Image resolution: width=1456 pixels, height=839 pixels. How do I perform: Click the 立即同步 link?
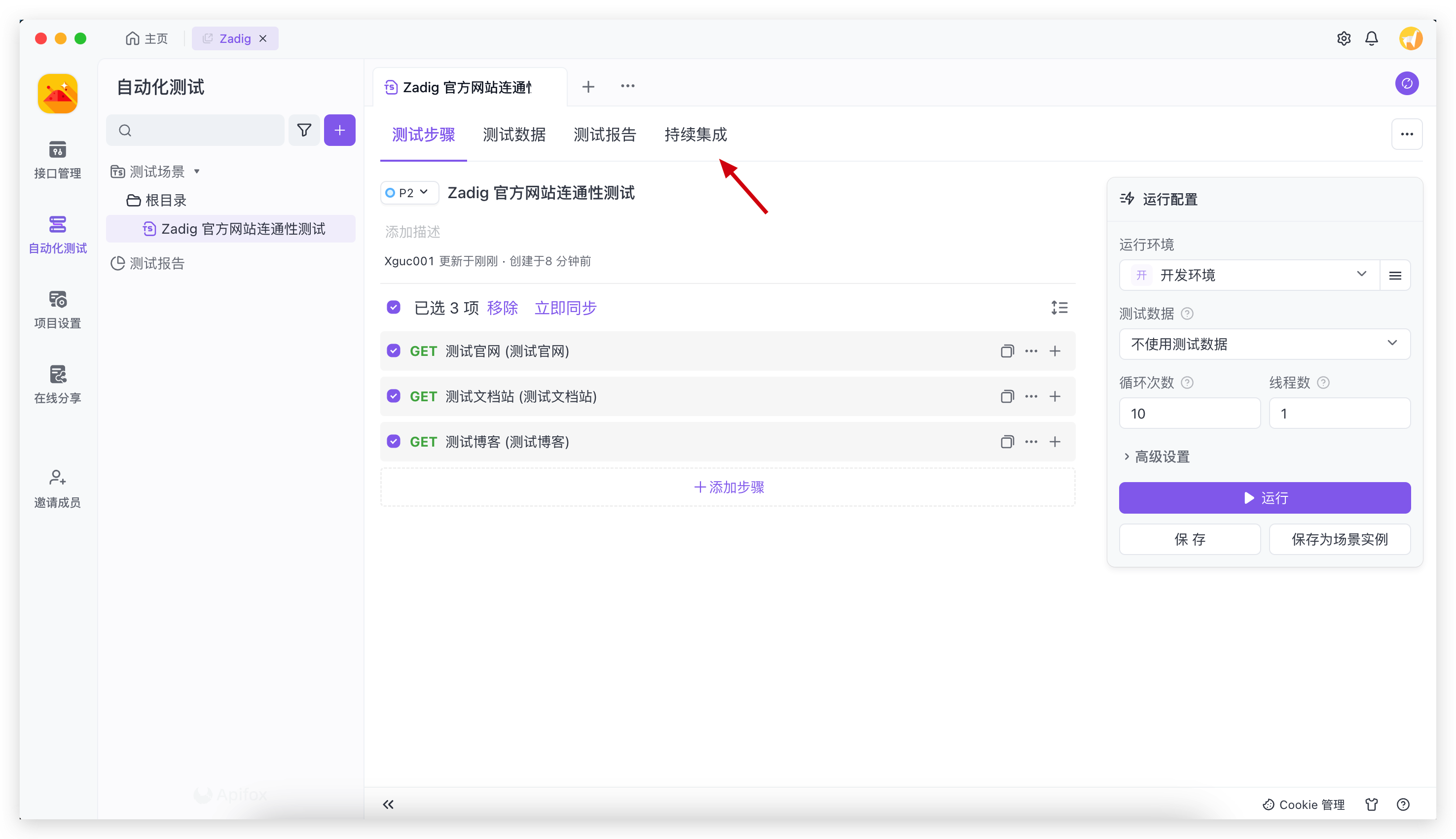(x=565, y=308)
